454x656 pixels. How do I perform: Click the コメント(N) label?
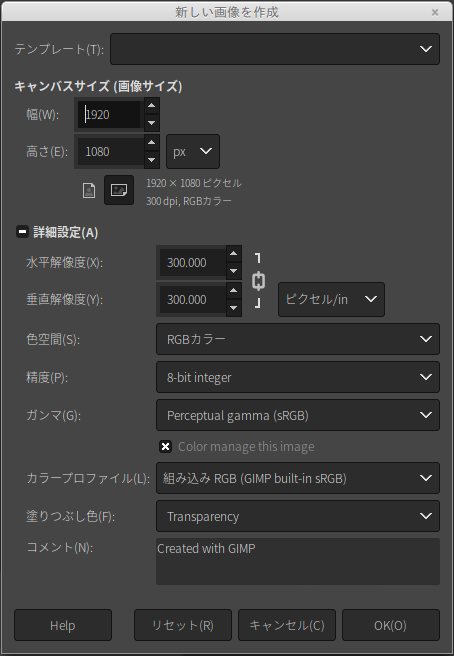click(x=60, y=547)
